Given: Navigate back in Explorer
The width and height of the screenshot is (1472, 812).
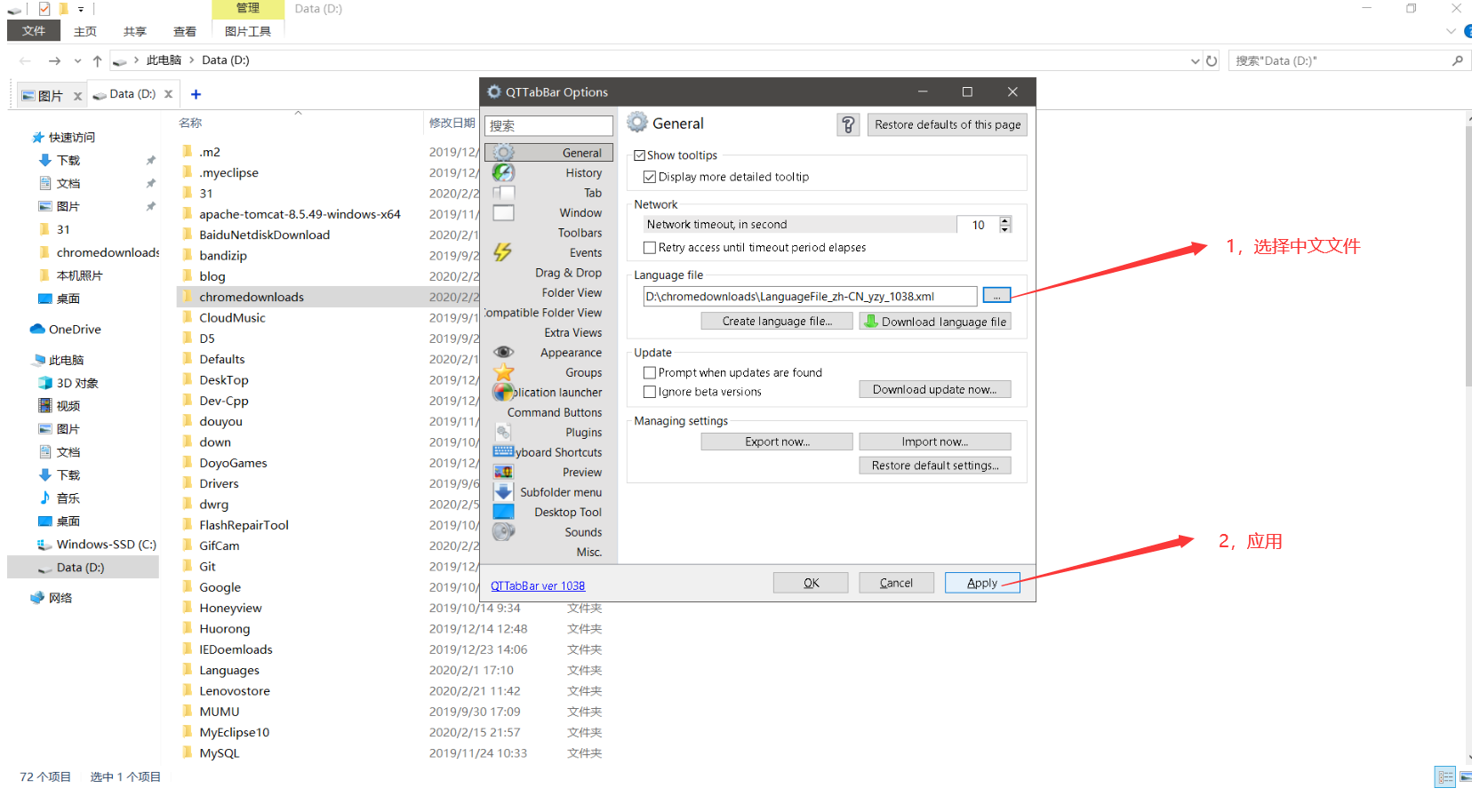Looking at the screenshot, I should 25,60.
